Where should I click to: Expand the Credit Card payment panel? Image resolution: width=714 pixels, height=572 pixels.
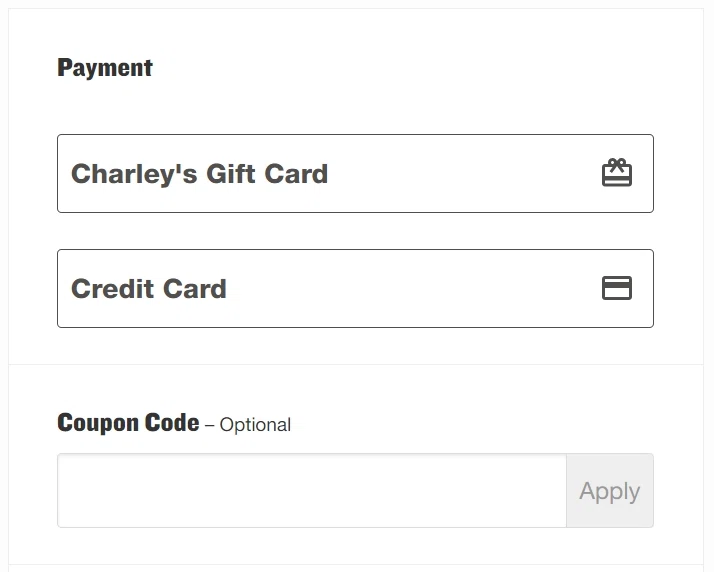click(355, 288)
